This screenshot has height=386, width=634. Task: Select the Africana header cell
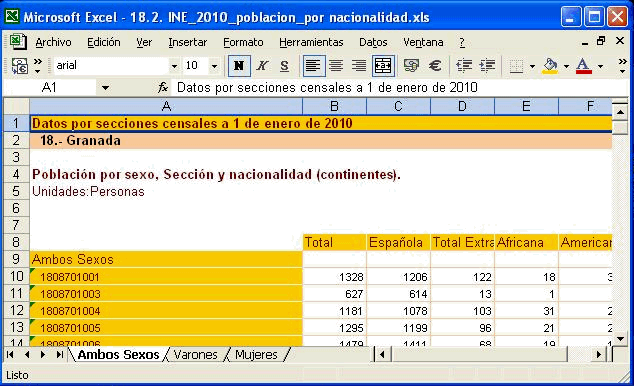click(526, 242)
